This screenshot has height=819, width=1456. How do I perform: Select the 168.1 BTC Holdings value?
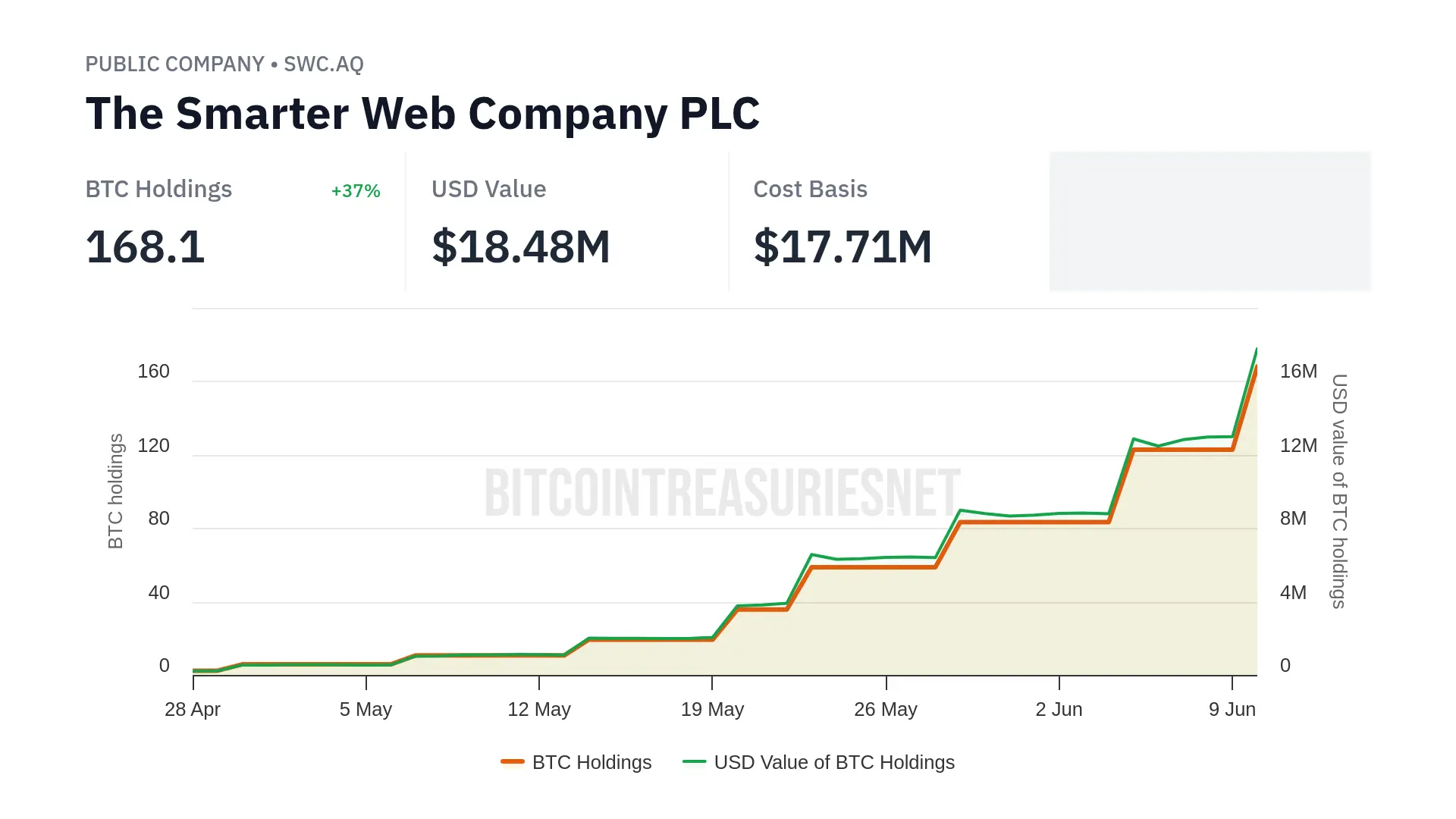146,247
